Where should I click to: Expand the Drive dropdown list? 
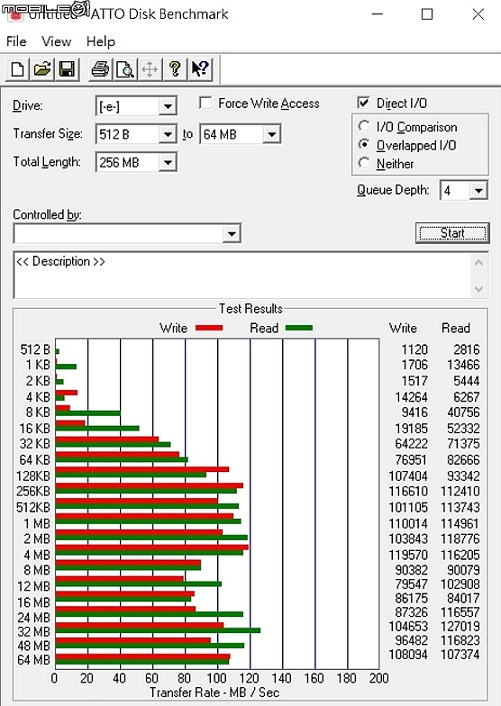pos(167,107)
